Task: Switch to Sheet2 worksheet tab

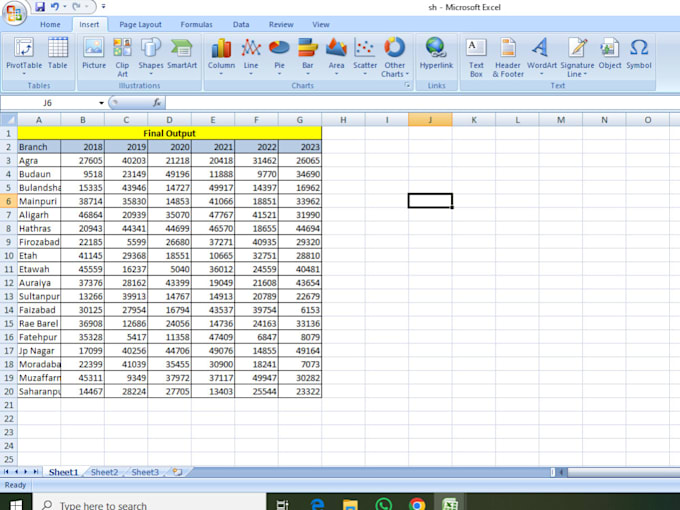Action: click(x=105, y=472)
